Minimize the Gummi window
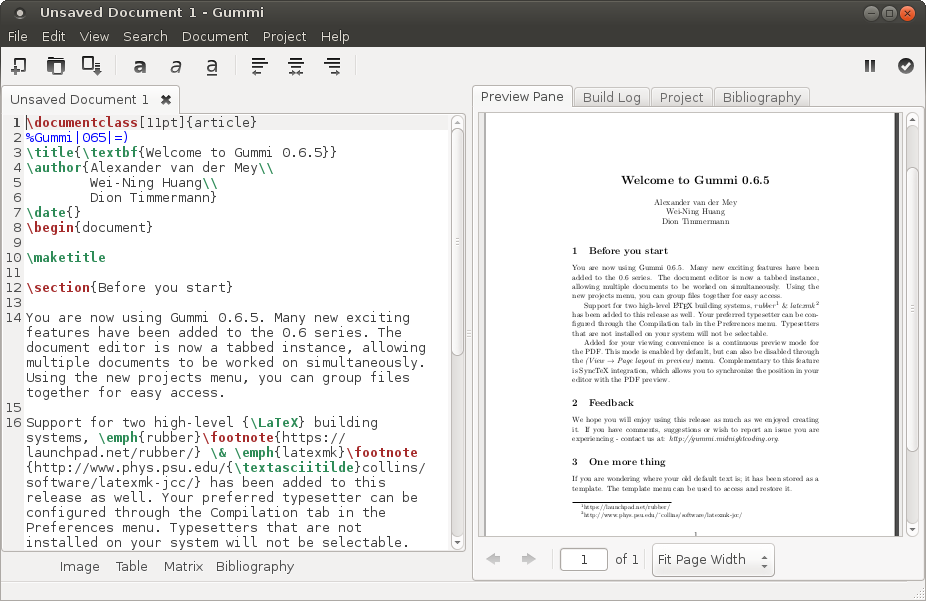 [x=871, y=12]
